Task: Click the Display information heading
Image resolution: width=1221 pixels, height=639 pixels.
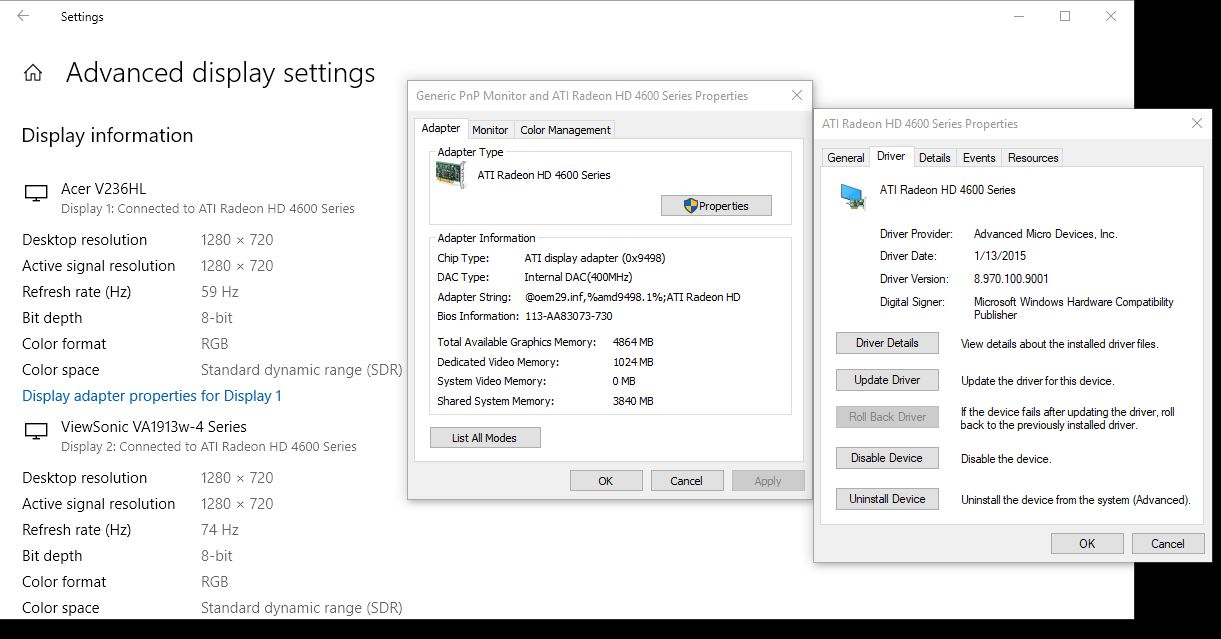Action: coord(107,135)
